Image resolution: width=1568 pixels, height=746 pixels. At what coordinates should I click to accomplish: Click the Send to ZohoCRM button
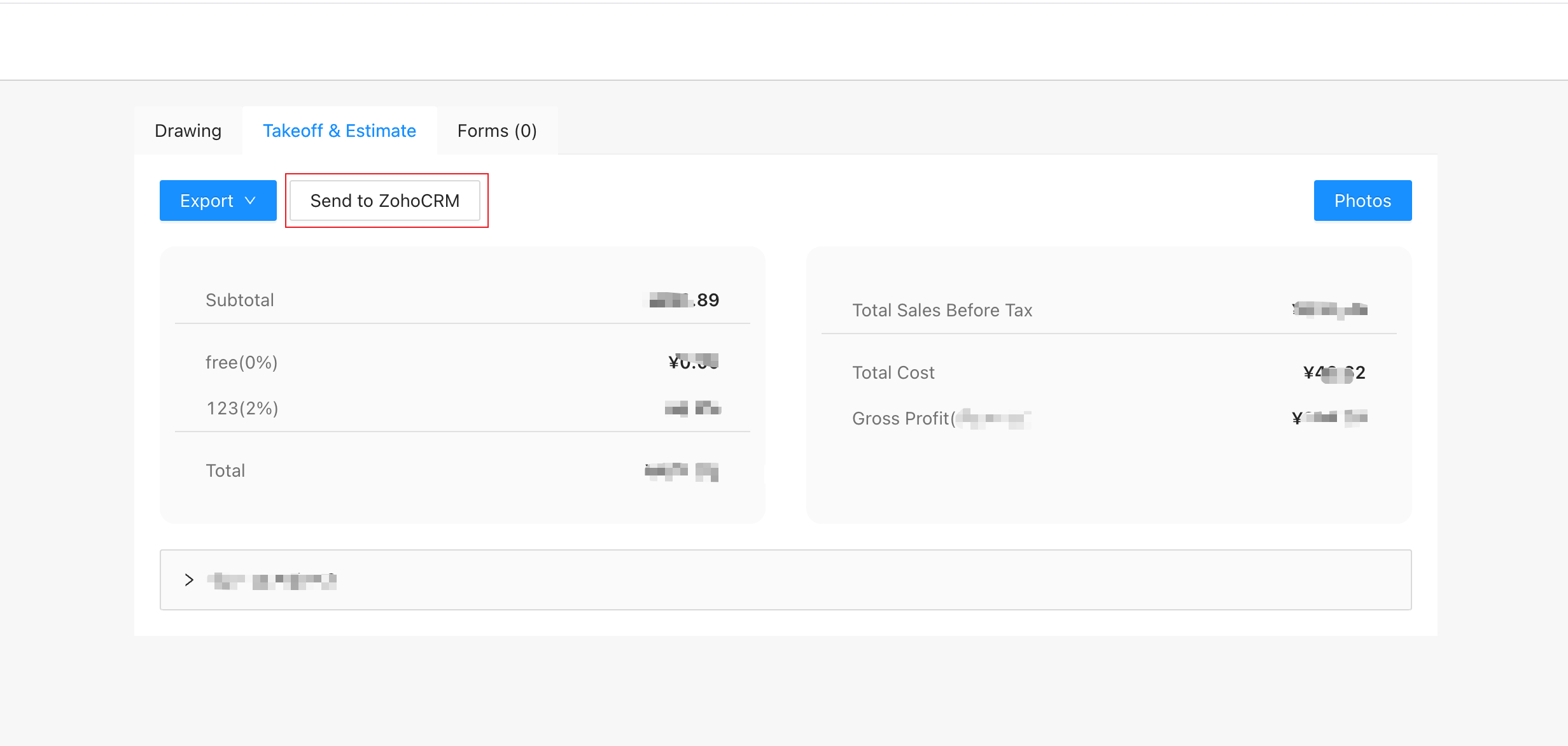click(385, 201)
